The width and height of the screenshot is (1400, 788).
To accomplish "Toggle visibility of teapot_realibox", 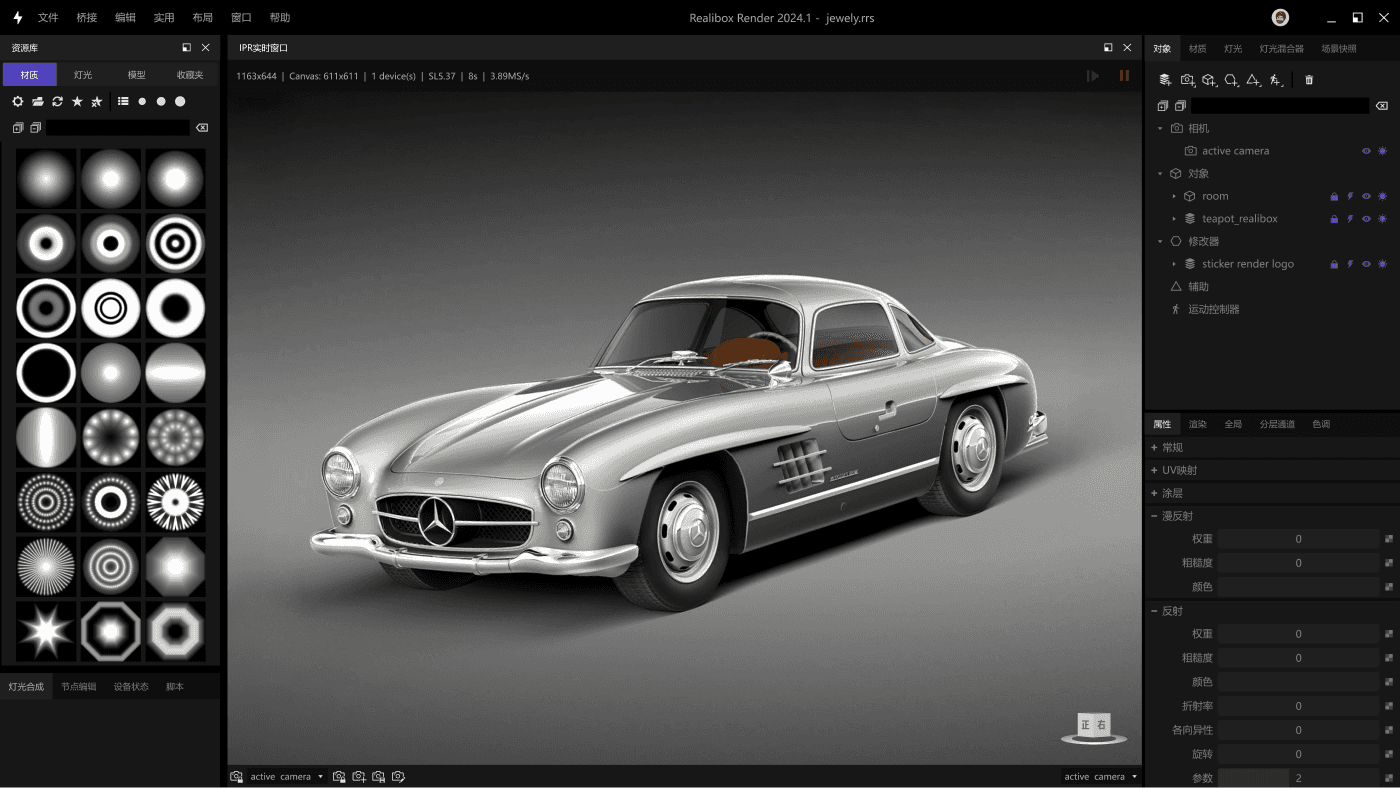I will 1366,219.
